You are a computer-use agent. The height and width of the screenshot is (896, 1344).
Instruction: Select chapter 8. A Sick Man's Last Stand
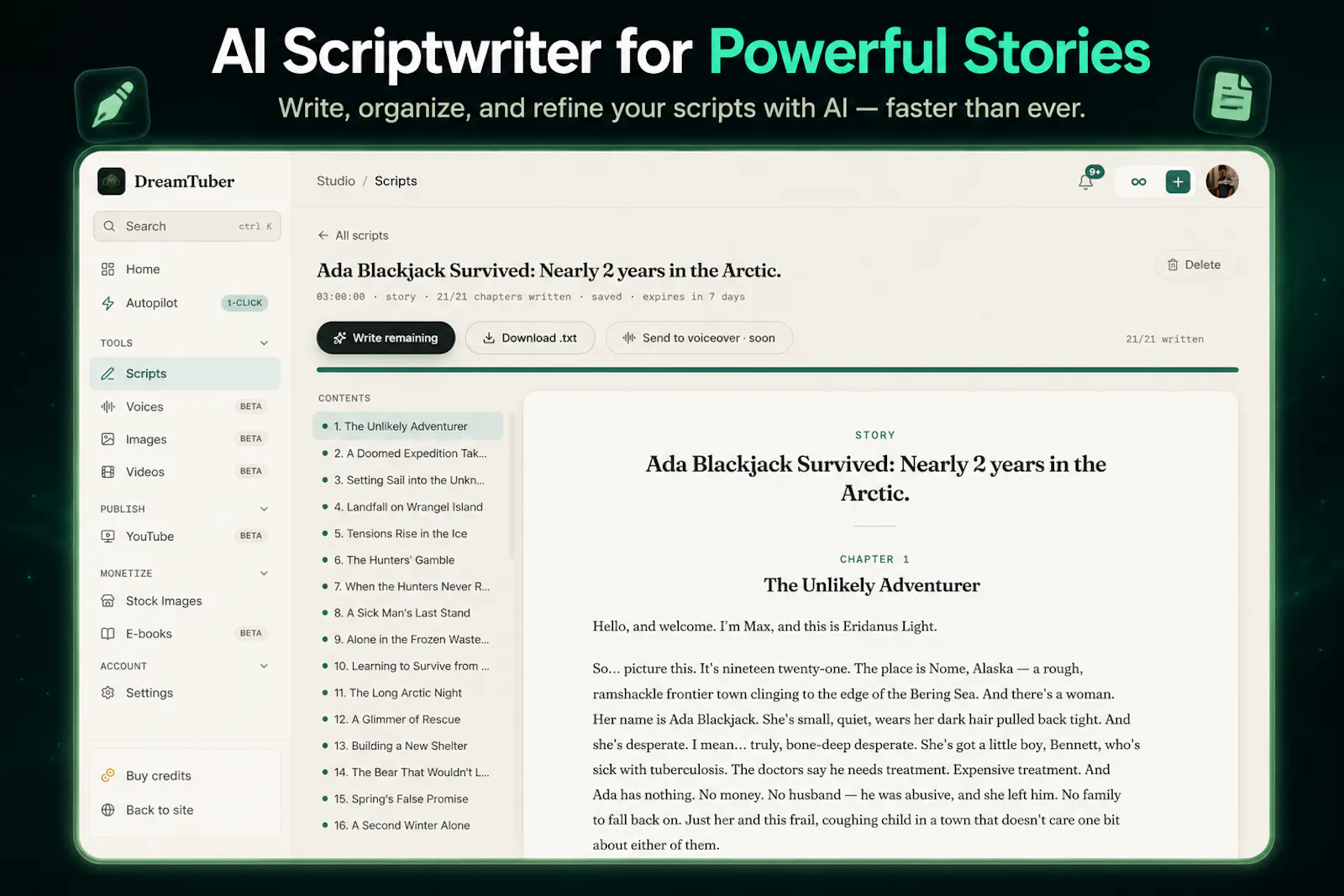(407, 613)
